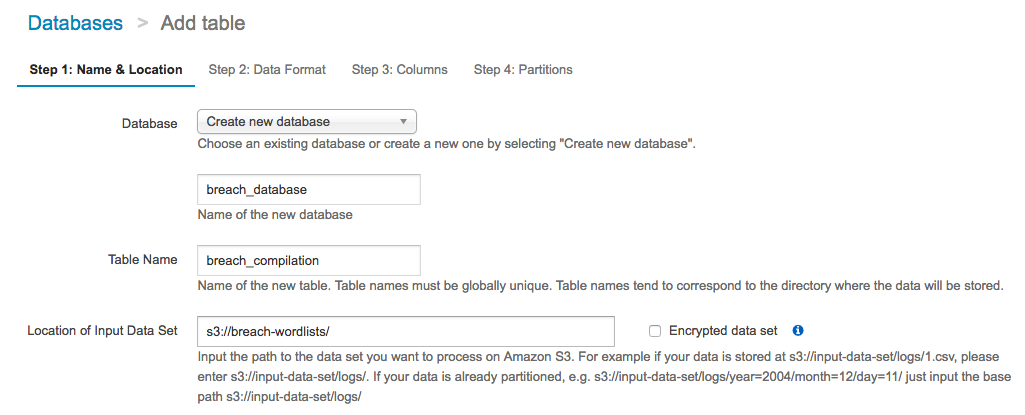Open the Create new database dropdown

tap(306, 122)
